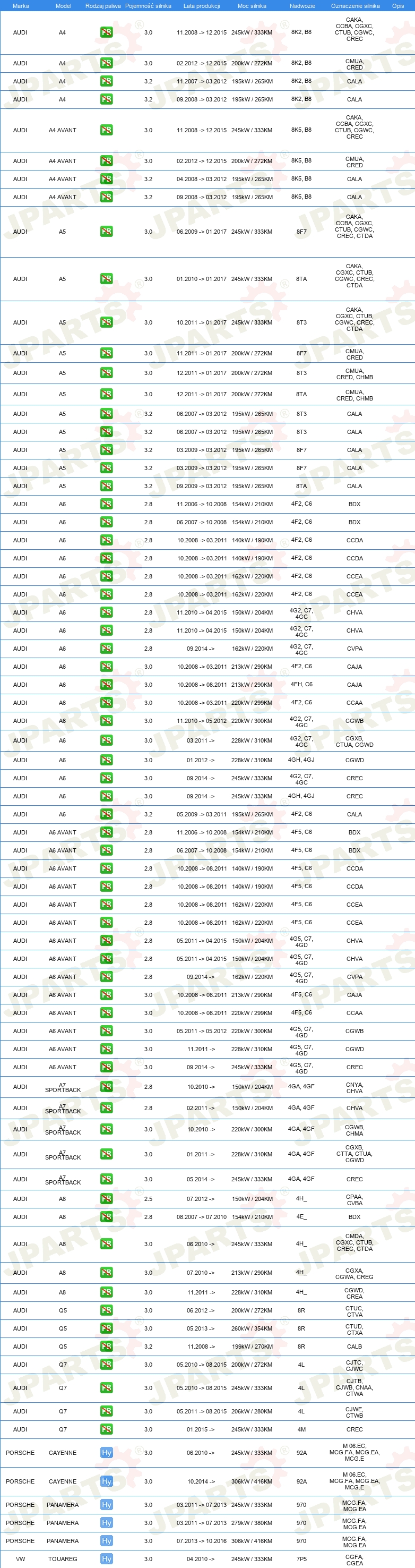Click petrol icon in A6 01.2012 CGWD row
This screenshot has height=1568, width=415.
(x=107, y=760)
